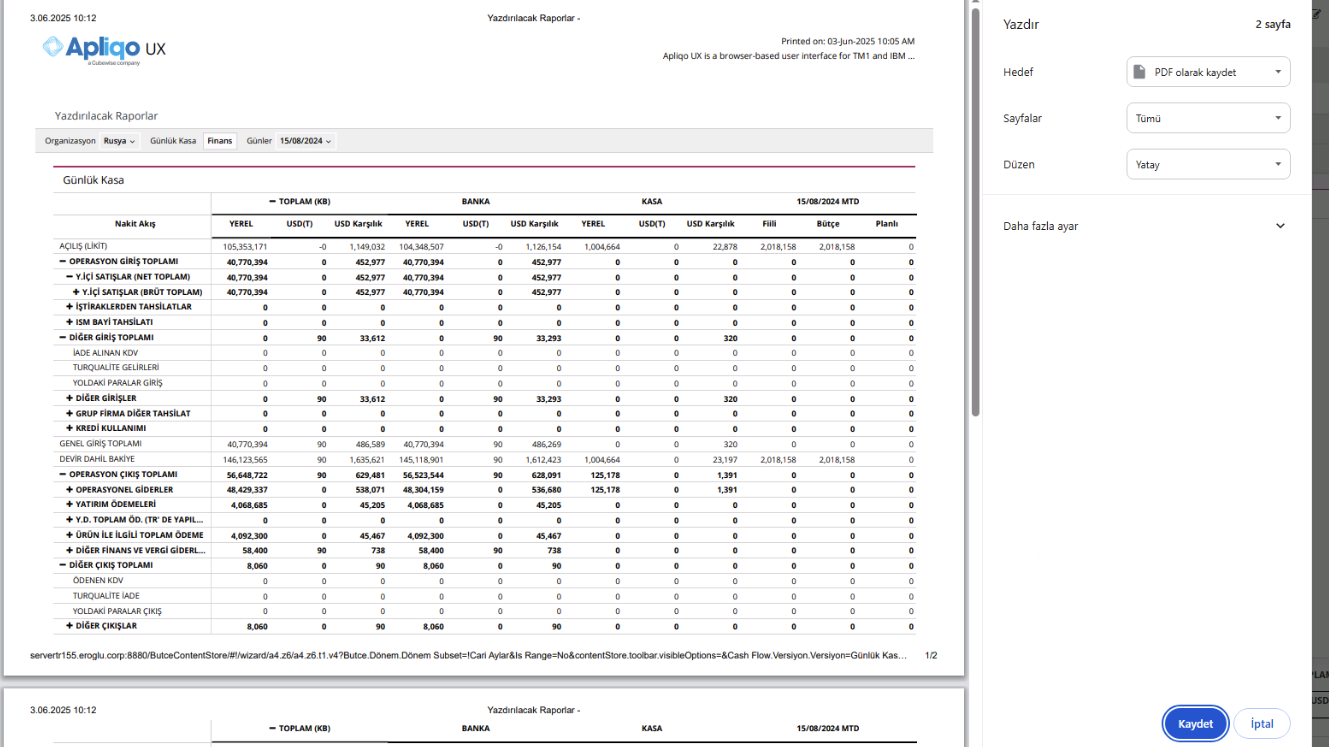Click the Yazdır dialog title
This screenshot has width=1329, height=747.
pyautogui.click(x=1021, y=24)
